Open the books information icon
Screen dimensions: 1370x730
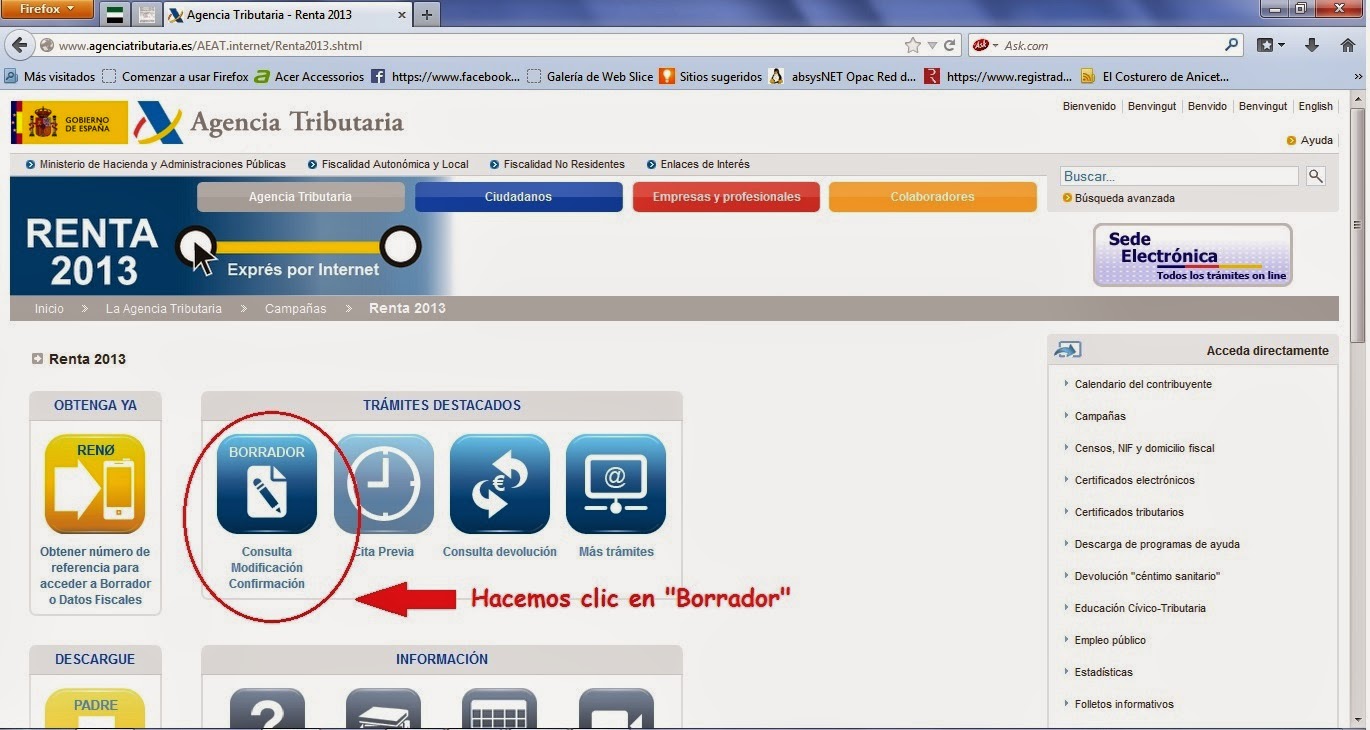click(x=383, y=708)
